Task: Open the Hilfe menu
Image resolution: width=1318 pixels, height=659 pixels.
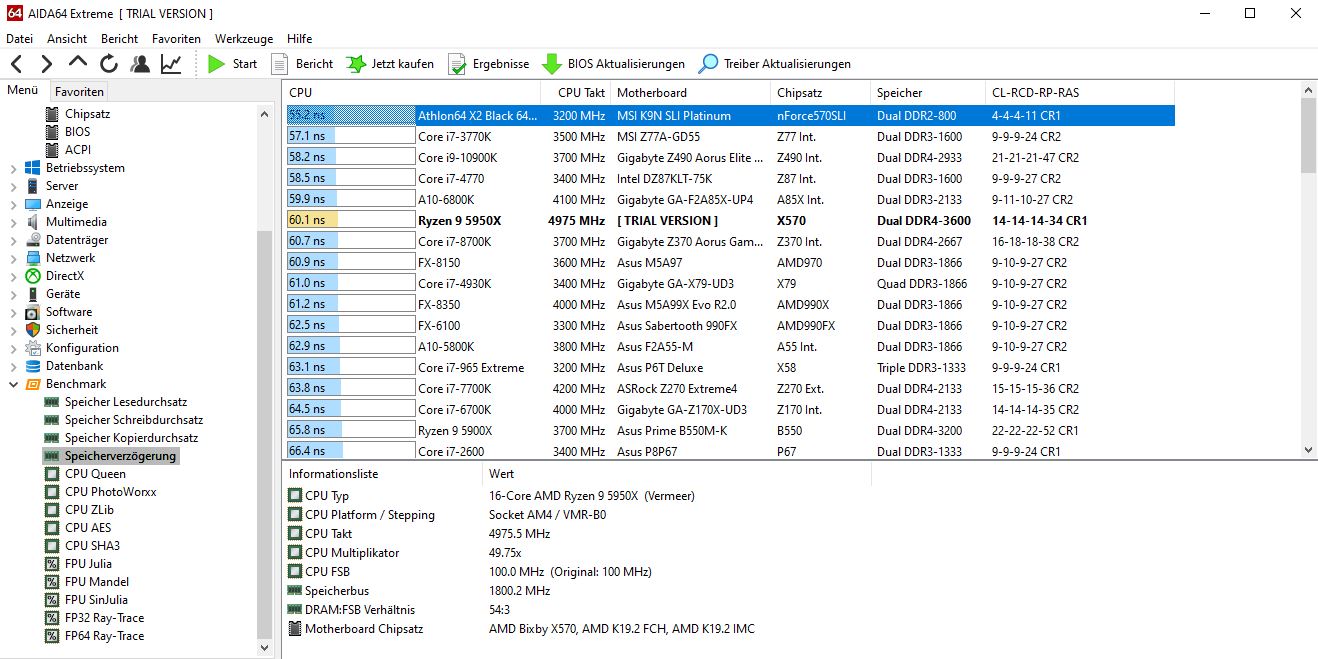Action: pyautogui.click(x=300, y=39)
